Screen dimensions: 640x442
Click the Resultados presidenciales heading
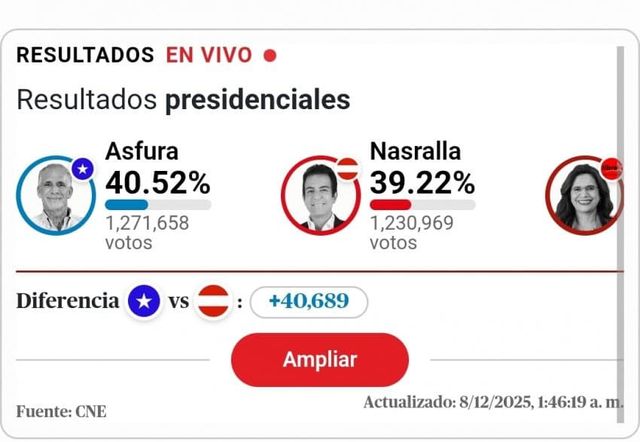point(183,100)
